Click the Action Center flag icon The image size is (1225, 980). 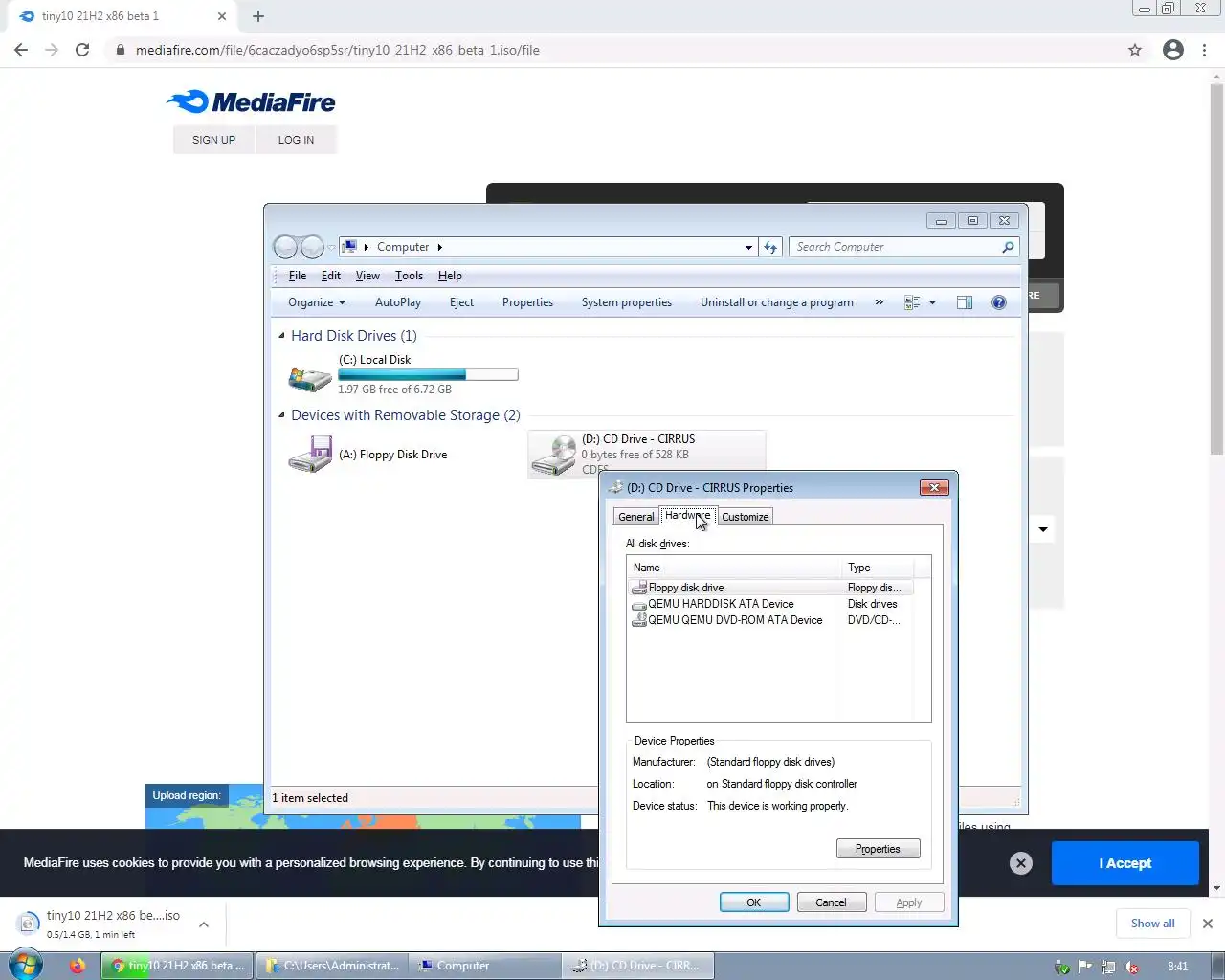[1085, 967]
